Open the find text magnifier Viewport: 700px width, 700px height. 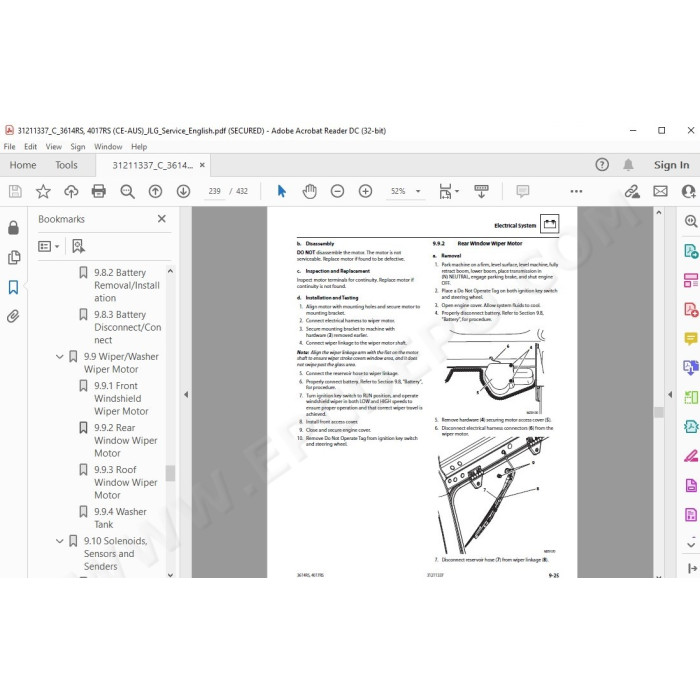[x=127, y=192]
